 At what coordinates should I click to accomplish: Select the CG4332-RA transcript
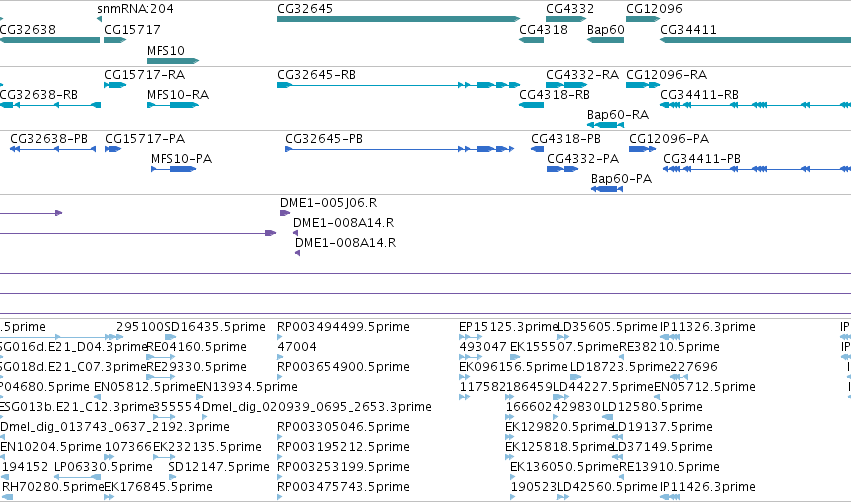tap(567, 85)
